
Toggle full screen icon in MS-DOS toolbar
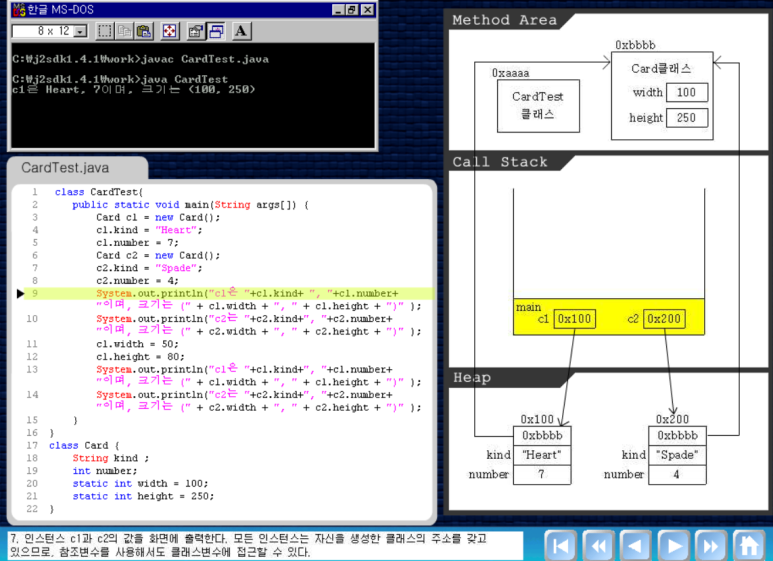[170, 31]
